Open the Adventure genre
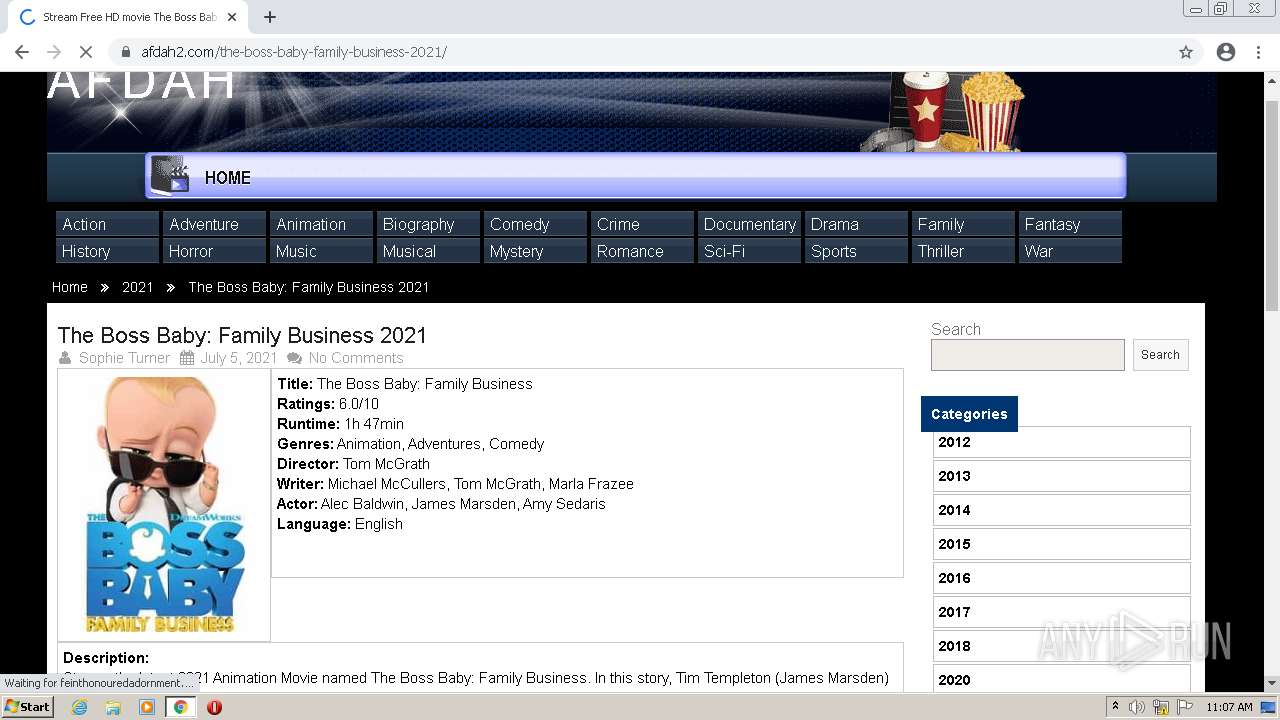The height and width of the screenshot is (720, 1280). [214, 224]
